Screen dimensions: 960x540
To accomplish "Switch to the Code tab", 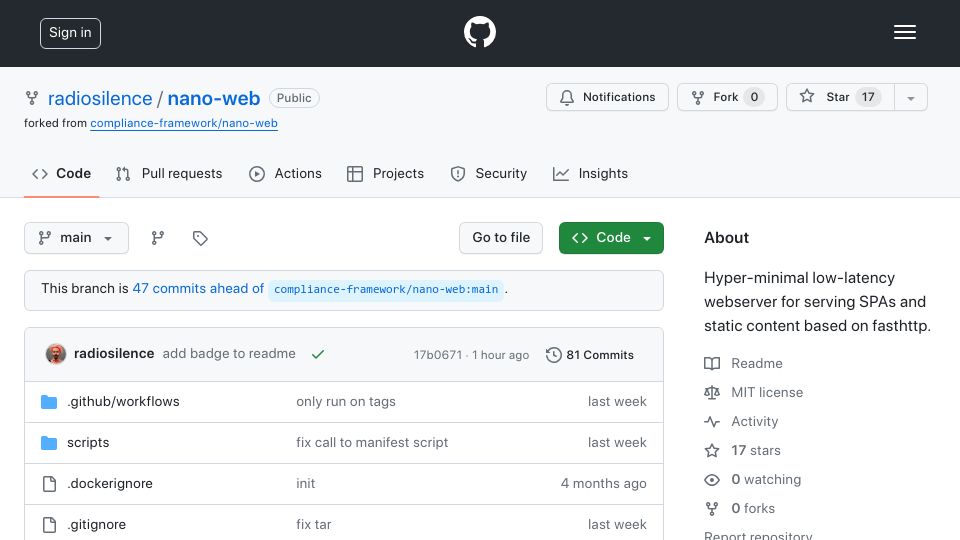I will (61, 174).
